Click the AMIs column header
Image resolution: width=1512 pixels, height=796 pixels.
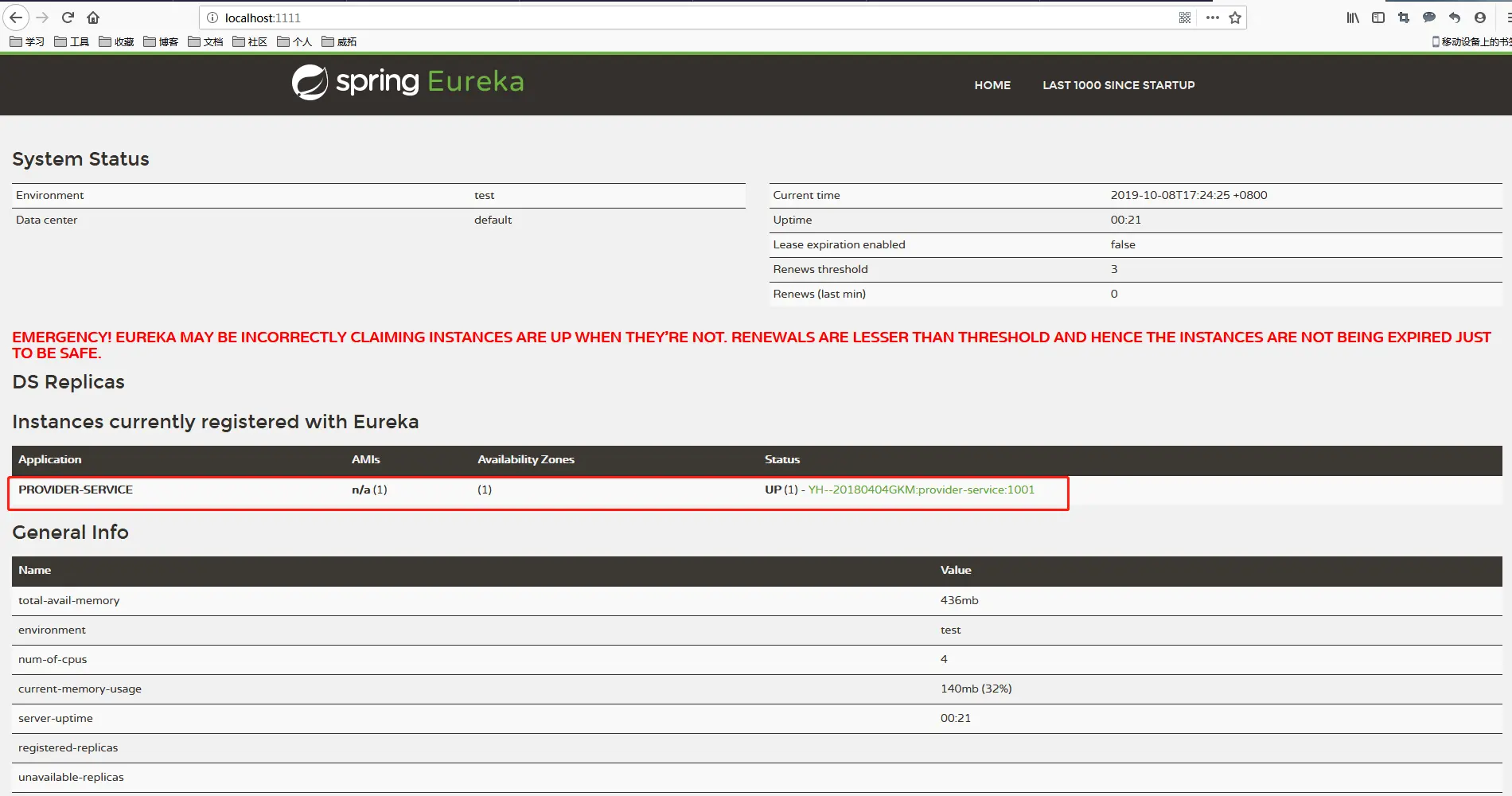366,459
